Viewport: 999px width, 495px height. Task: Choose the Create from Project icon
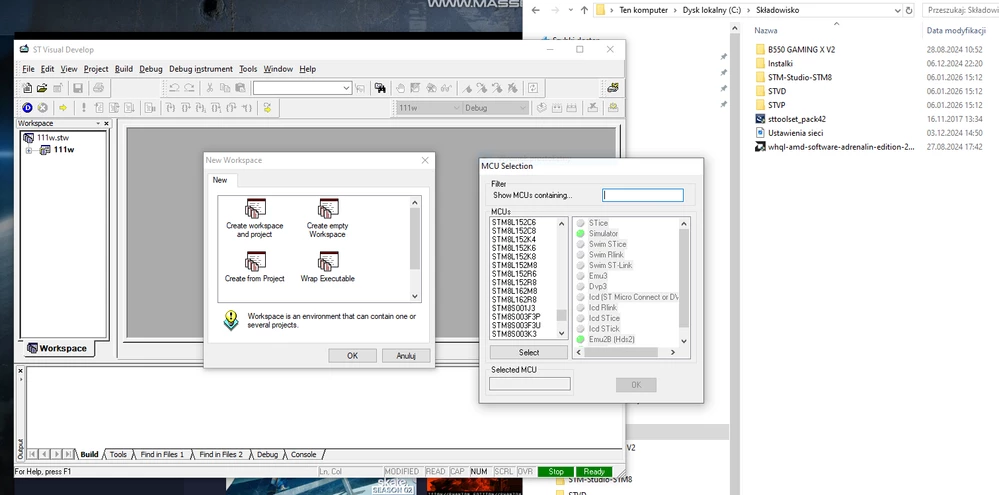pos(255,261)
